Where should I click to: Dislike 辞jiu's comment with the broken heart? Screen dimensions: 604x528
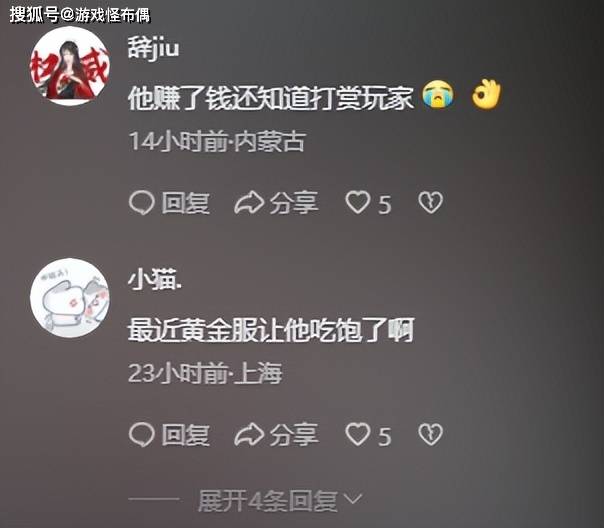coord(431,203)
